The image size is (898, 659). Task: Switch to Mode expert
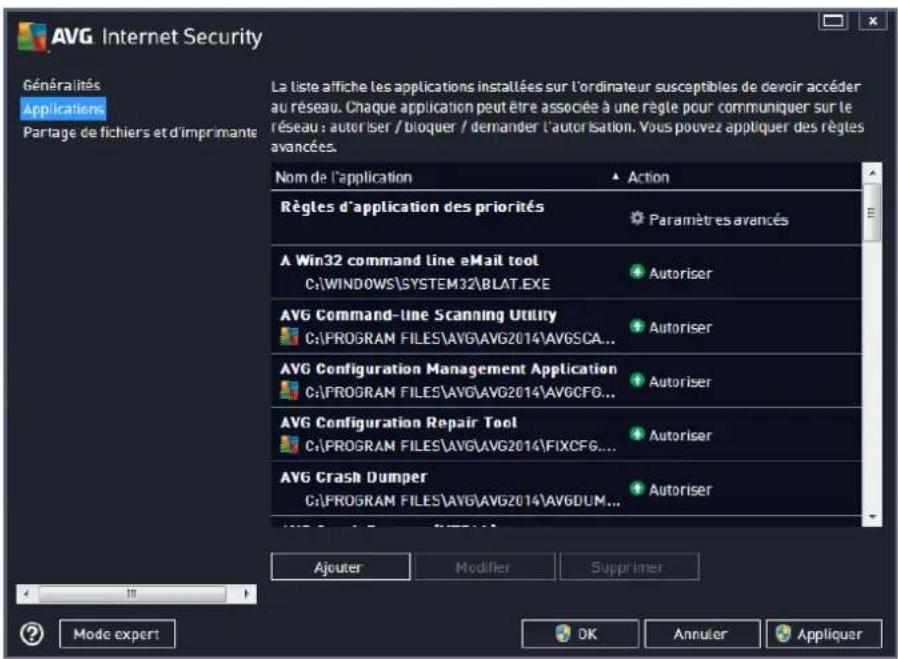click(117, 634)
